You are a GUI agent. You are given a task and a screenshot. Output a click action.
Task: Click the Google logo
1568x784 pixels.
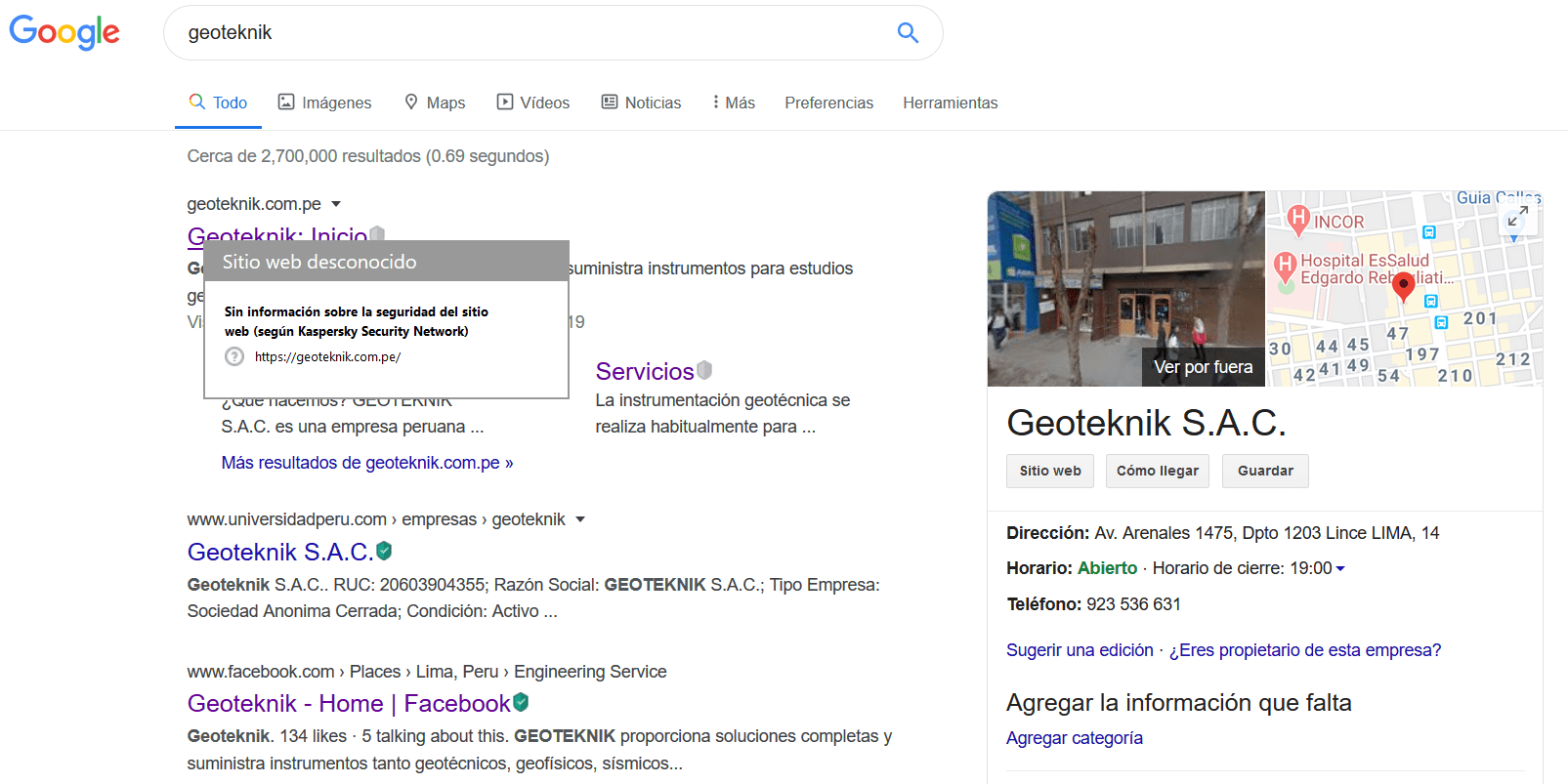[x=64, y=32]
